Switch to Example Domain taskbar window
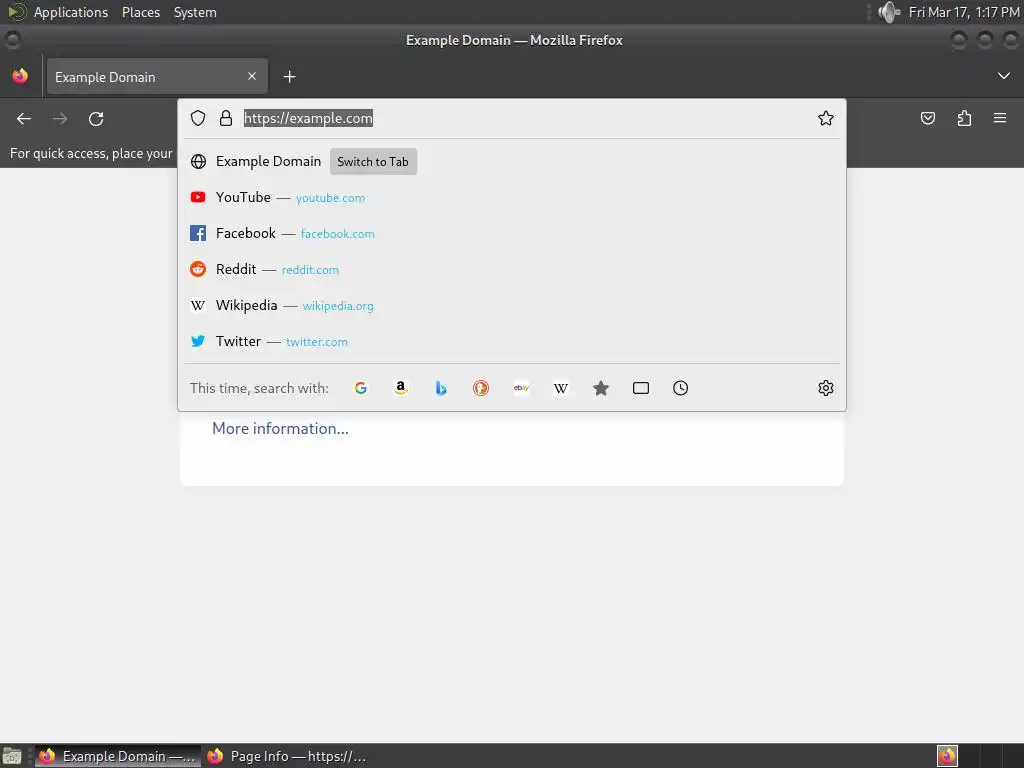The height and width of the screenshot is (768, 1024). click(118, 756)
